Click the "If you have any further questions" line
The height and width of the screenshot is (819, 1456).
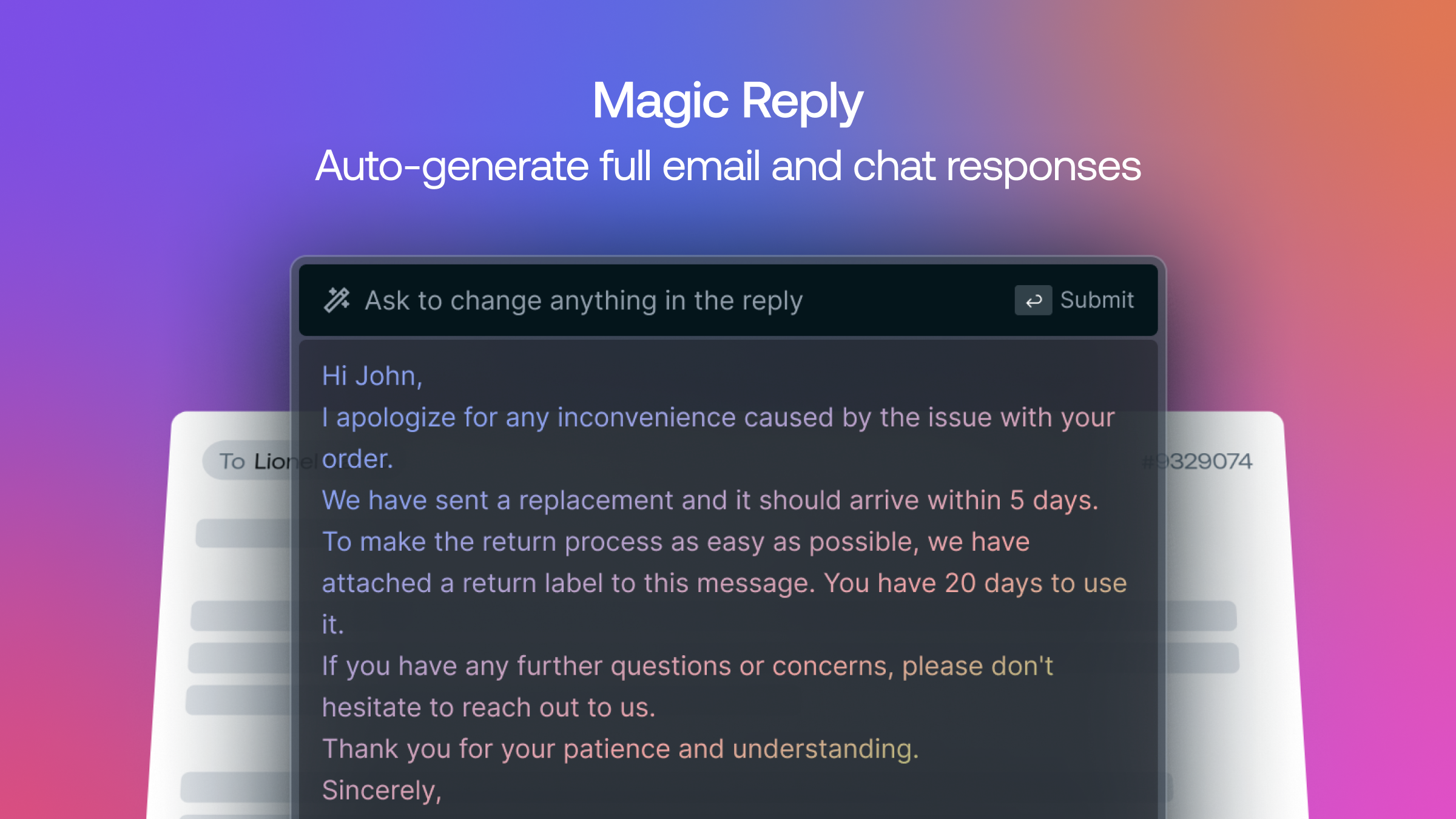point(687,666)
